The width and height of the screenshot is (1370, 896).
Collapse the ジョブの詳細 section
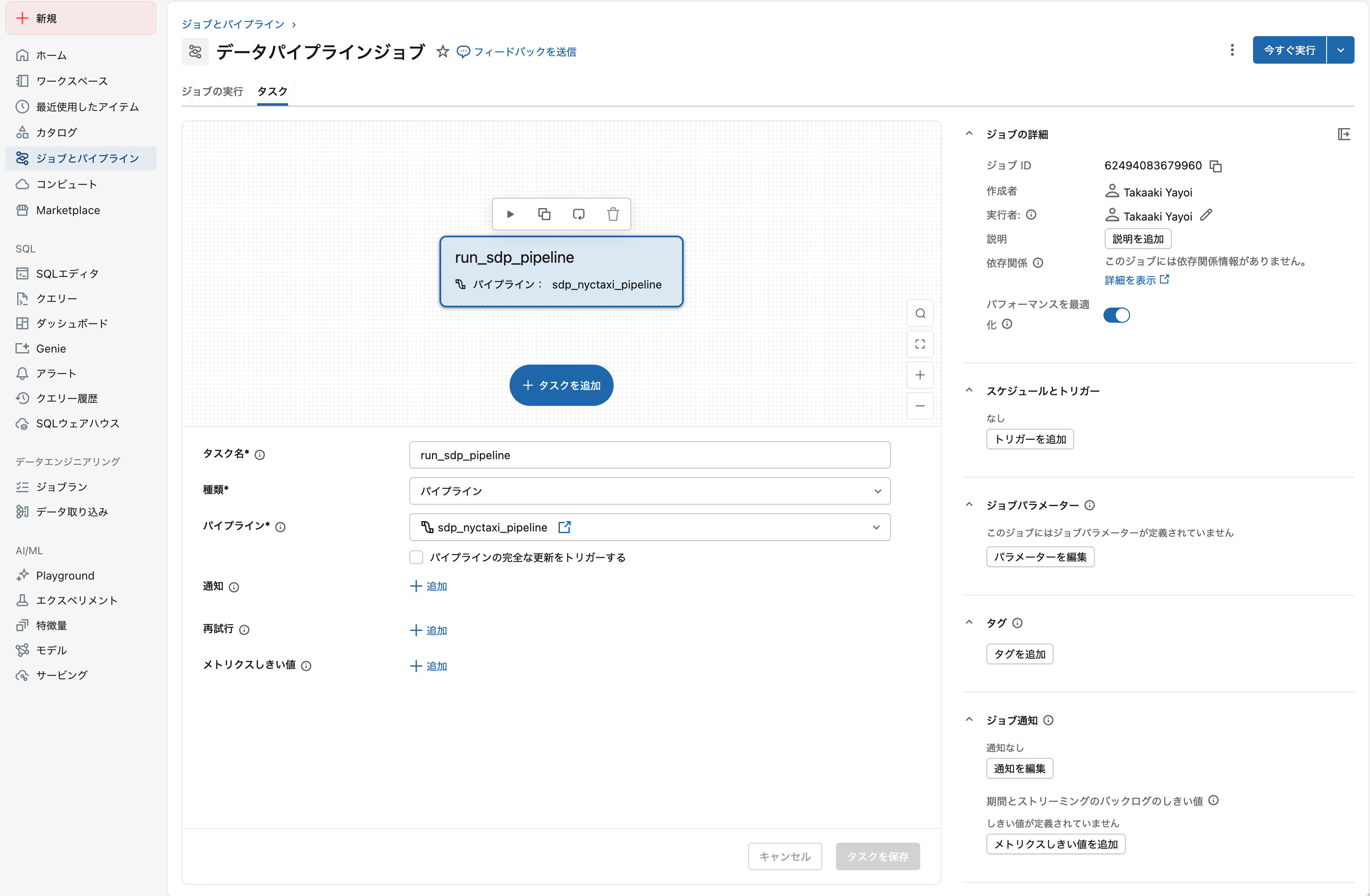pos(969,134)
